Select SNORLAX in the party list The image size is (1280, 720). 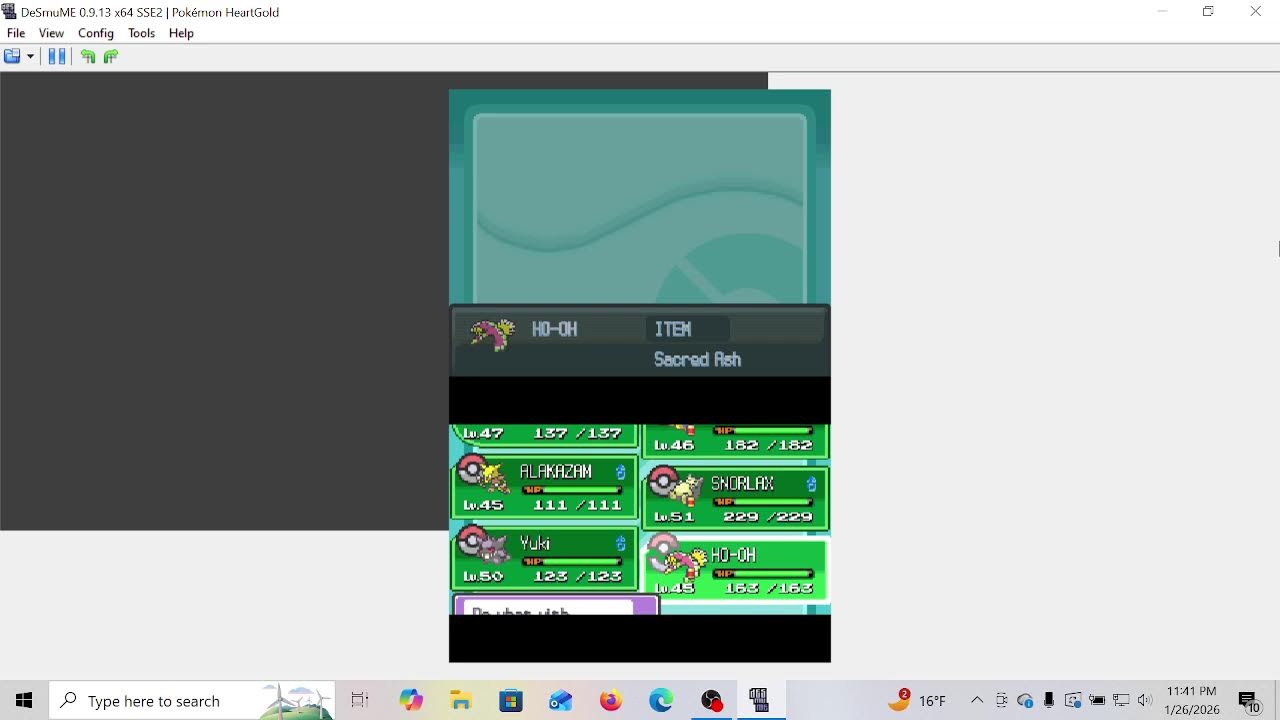(736, 497)
